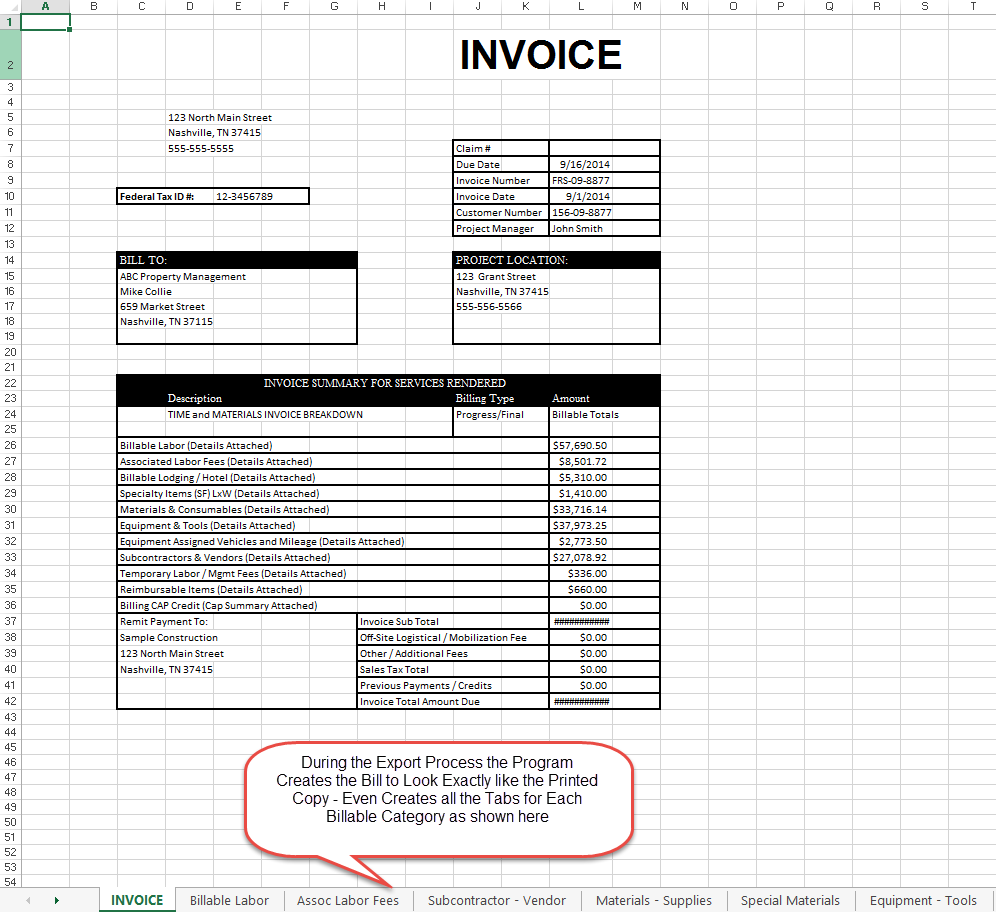Select row 42 header
Image resolution: width=996 pixels, height=912 pixels.
tap(10, 701)
